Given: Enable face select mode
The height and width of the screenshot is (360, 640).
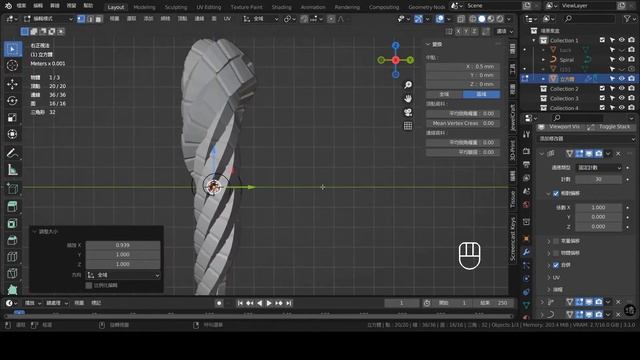Looking at the screenshot, I should pyautogui.click(x=98, y=19).
